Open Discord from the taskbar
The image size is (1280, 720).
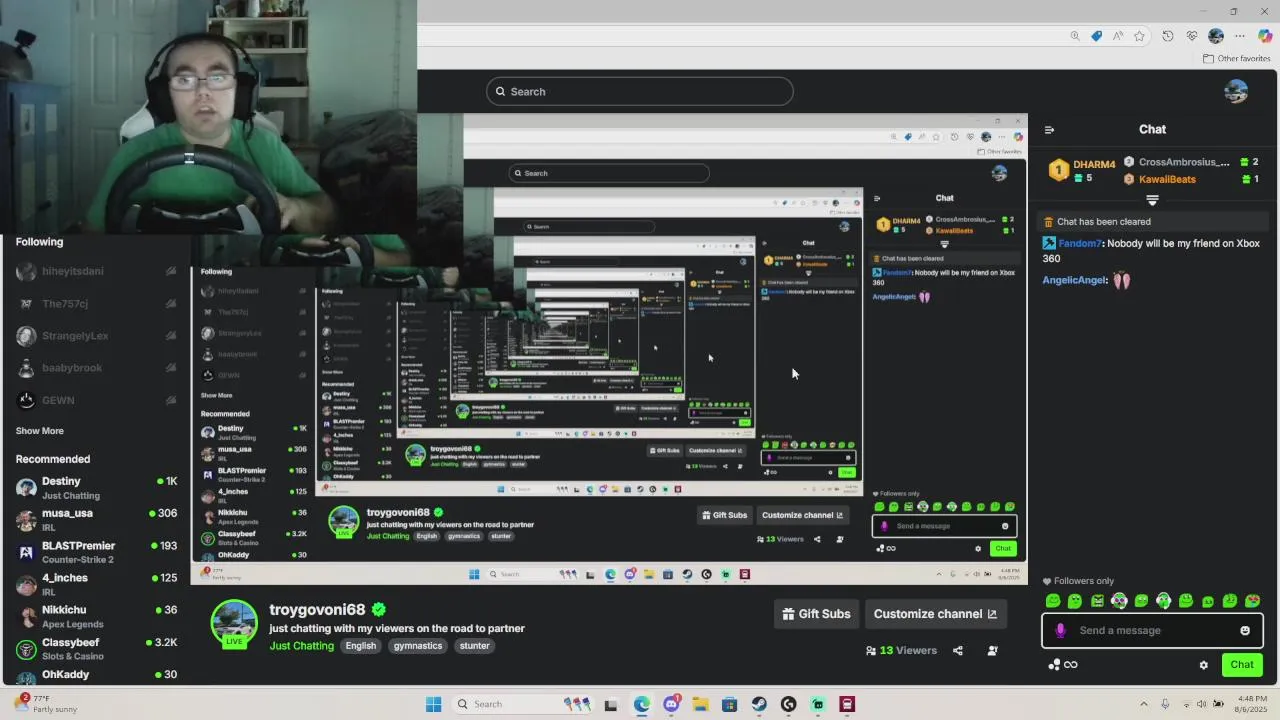tap(671, 704)
